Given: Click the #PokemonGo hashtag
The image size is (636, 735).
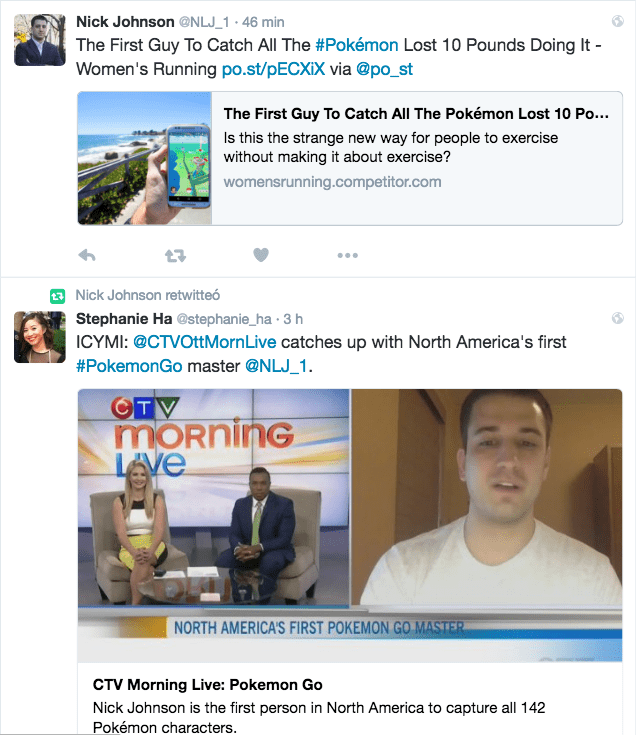Looking at the screenshot, I should (129, 366).
